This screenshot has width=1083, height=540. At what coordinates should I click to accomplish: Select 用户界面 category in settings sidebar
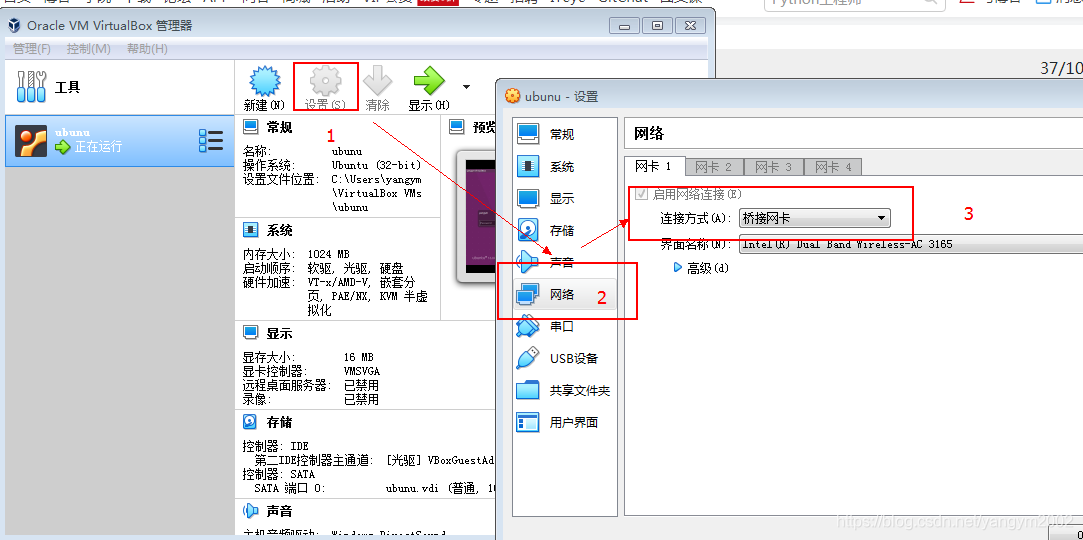pyautogui.click(x=565, y=423)
